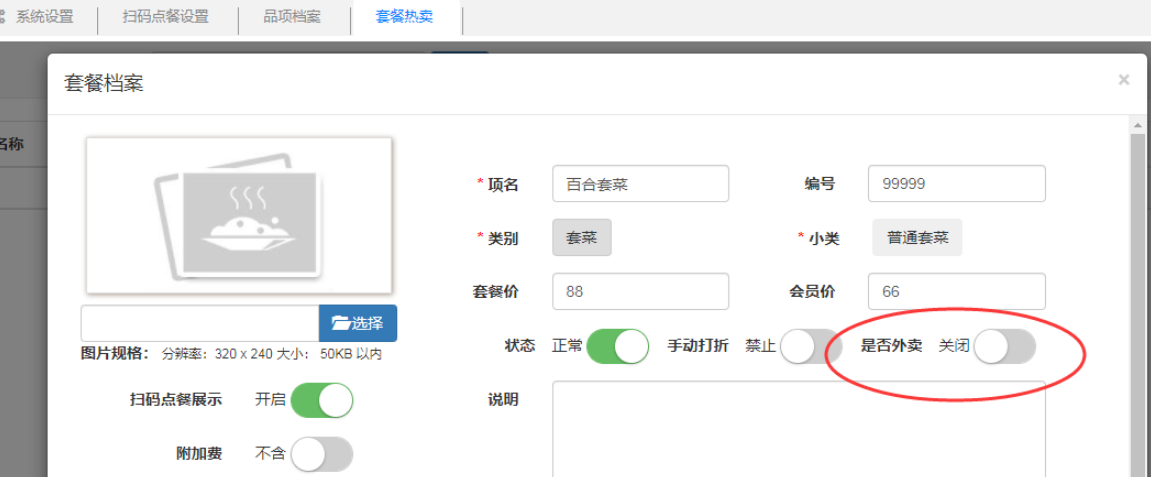
Task: Click the folder 选择 image button
Action: 357,323
